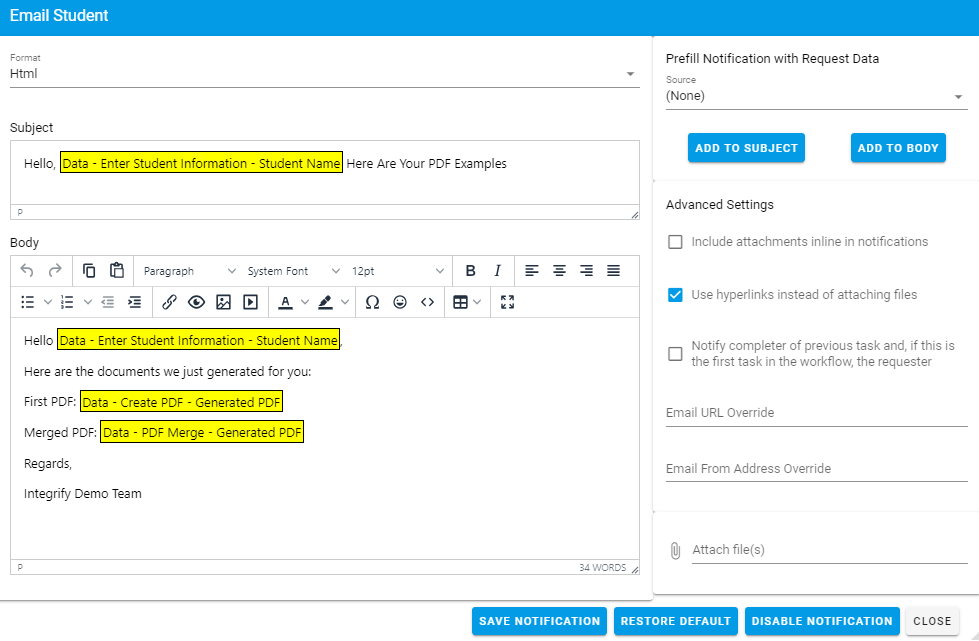Open the emoticon picker
The width and height of the screenshot is (979, 641).
pos(400,302)
